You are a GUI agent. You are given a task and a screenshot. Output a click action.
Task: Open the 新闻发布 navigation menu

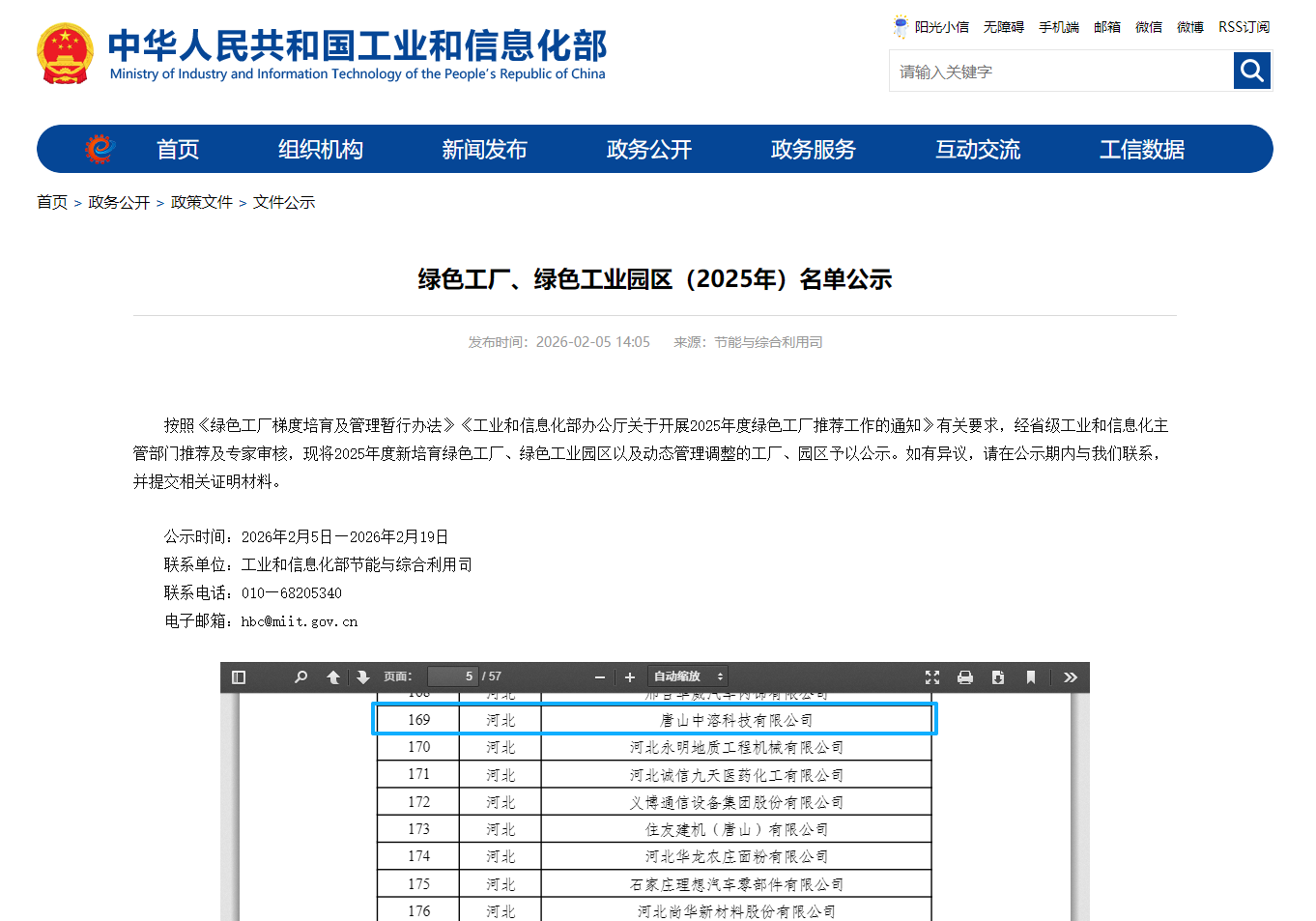484,150
